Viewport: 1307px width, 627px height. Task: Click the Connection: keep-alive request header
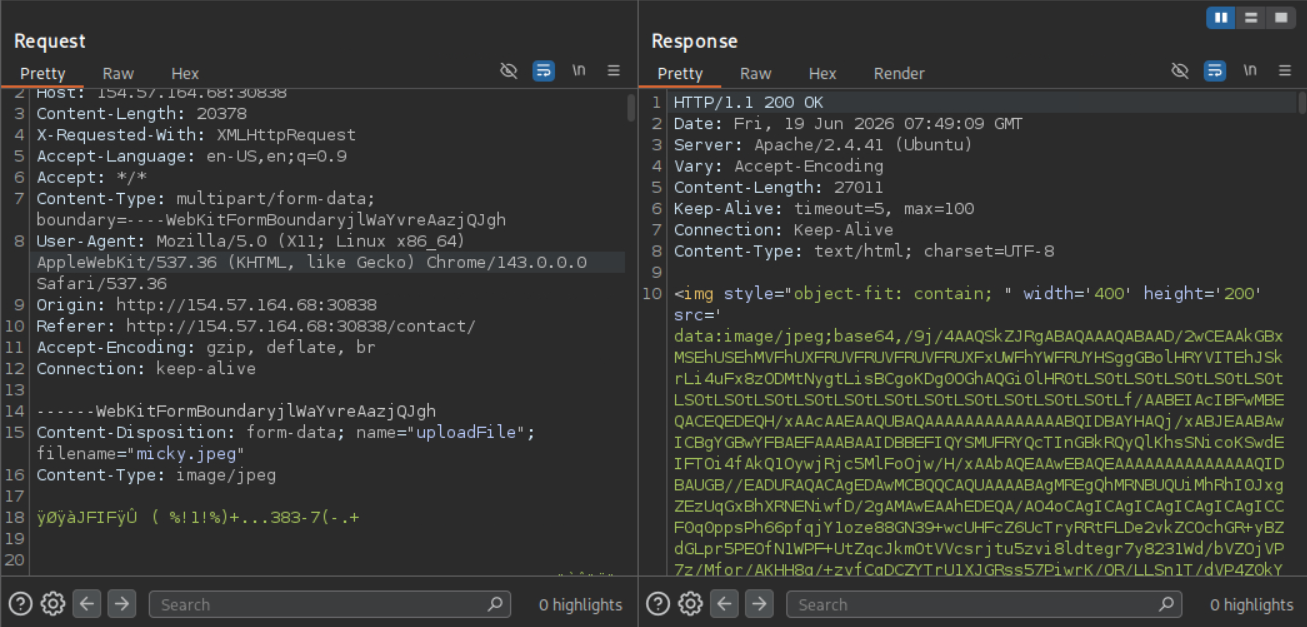pyautogui.click(x=146, y=368)
